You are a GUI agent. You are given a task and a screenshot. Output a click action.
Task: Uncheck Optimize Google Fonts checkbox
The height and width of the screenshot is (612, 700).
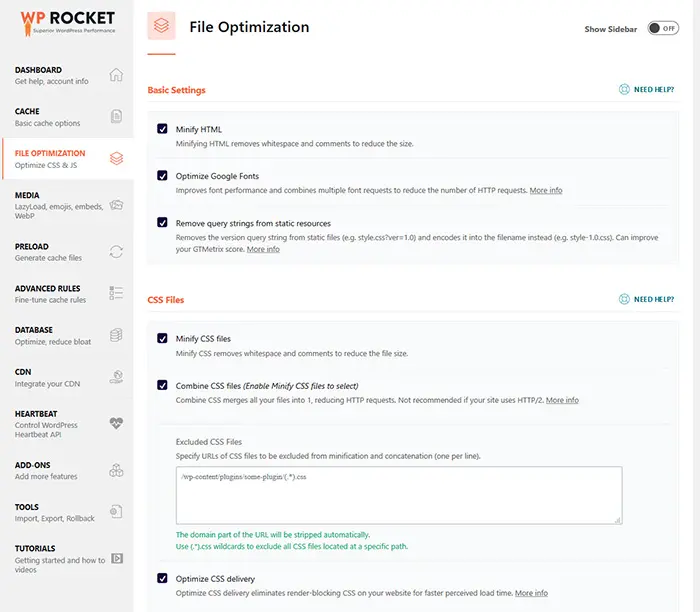point(162,175)
